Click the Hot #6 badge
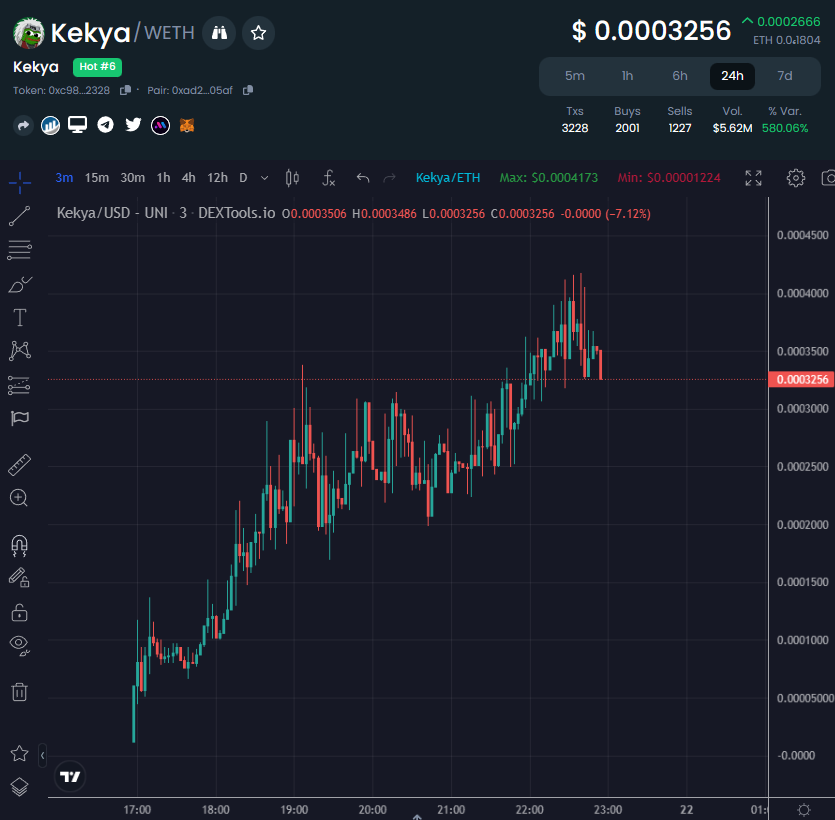This screenshot has width=835, height=820. pos(97,67)
